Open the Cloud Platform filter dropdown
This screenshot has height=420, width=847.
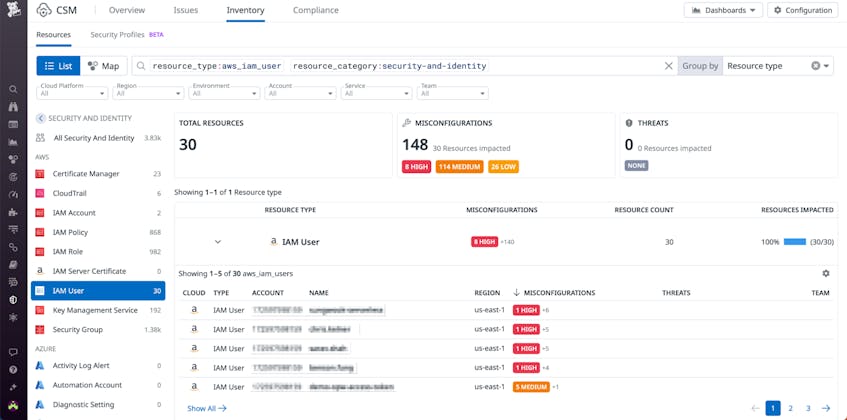pyautogui.click(x=72, y=93)
